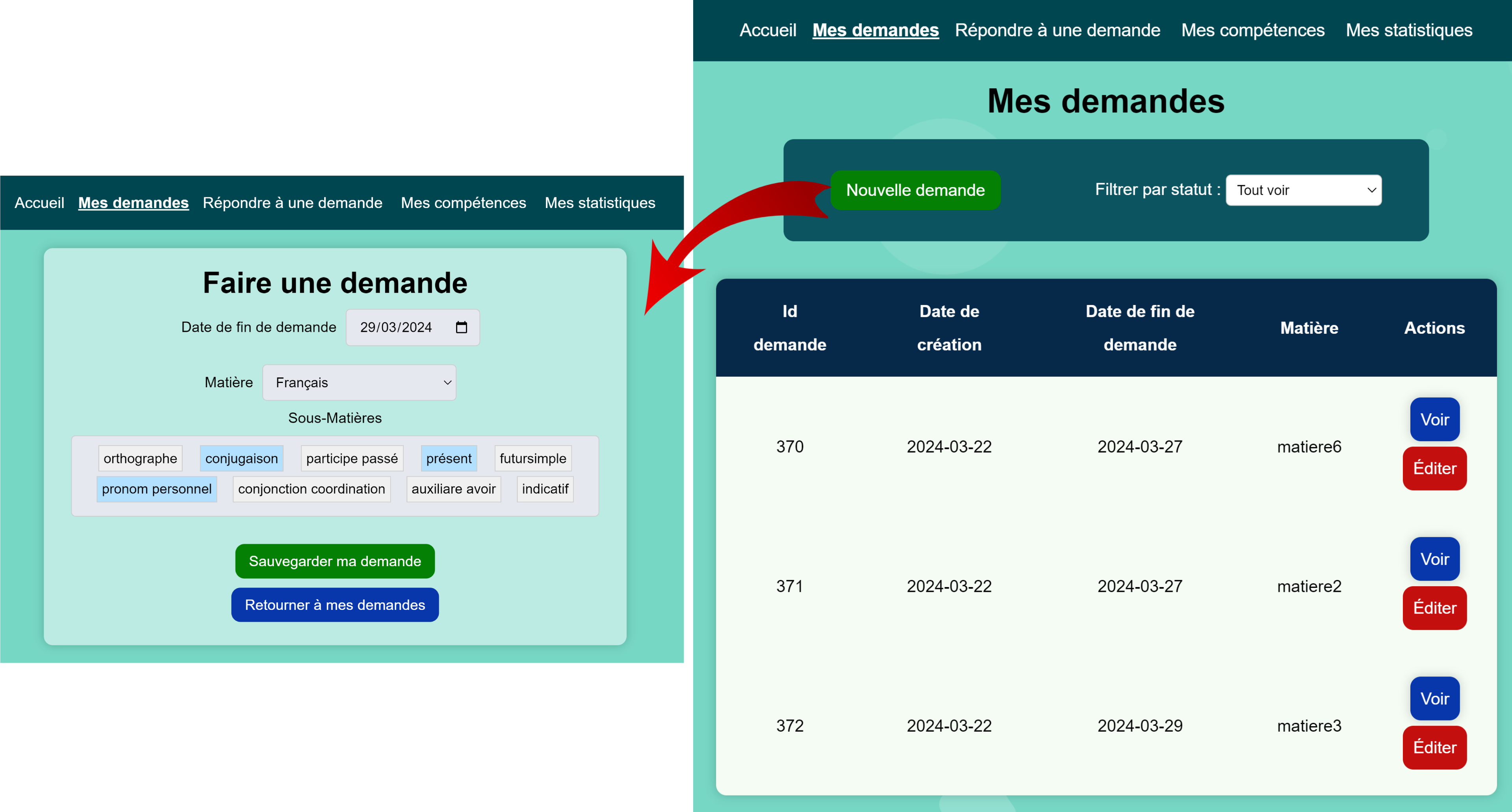This screenshot has width=1512, height=812.
Task: Click the matiere2 cell
Action: (x=1310, y=587)
